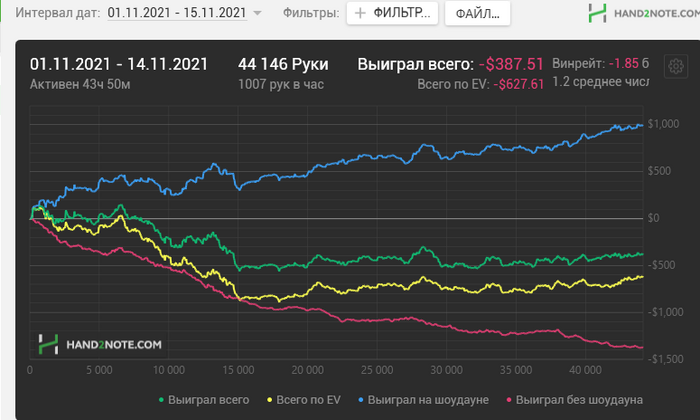Toggle the Выиграл всего green legend entry

coord(204,400)
